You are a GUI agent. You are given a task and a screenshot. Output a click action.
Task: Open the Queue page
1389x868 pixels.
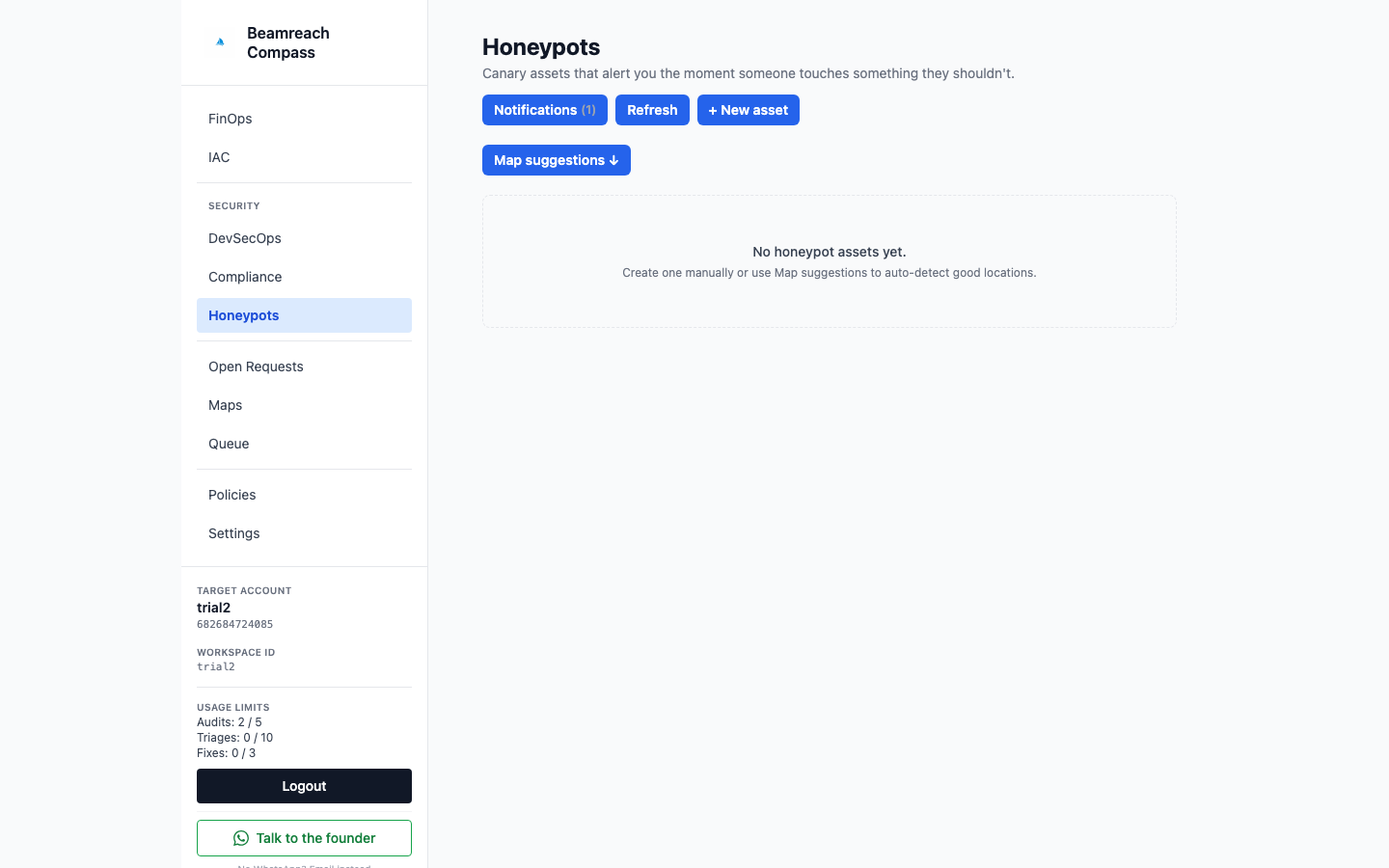click(x=304, y=444)
